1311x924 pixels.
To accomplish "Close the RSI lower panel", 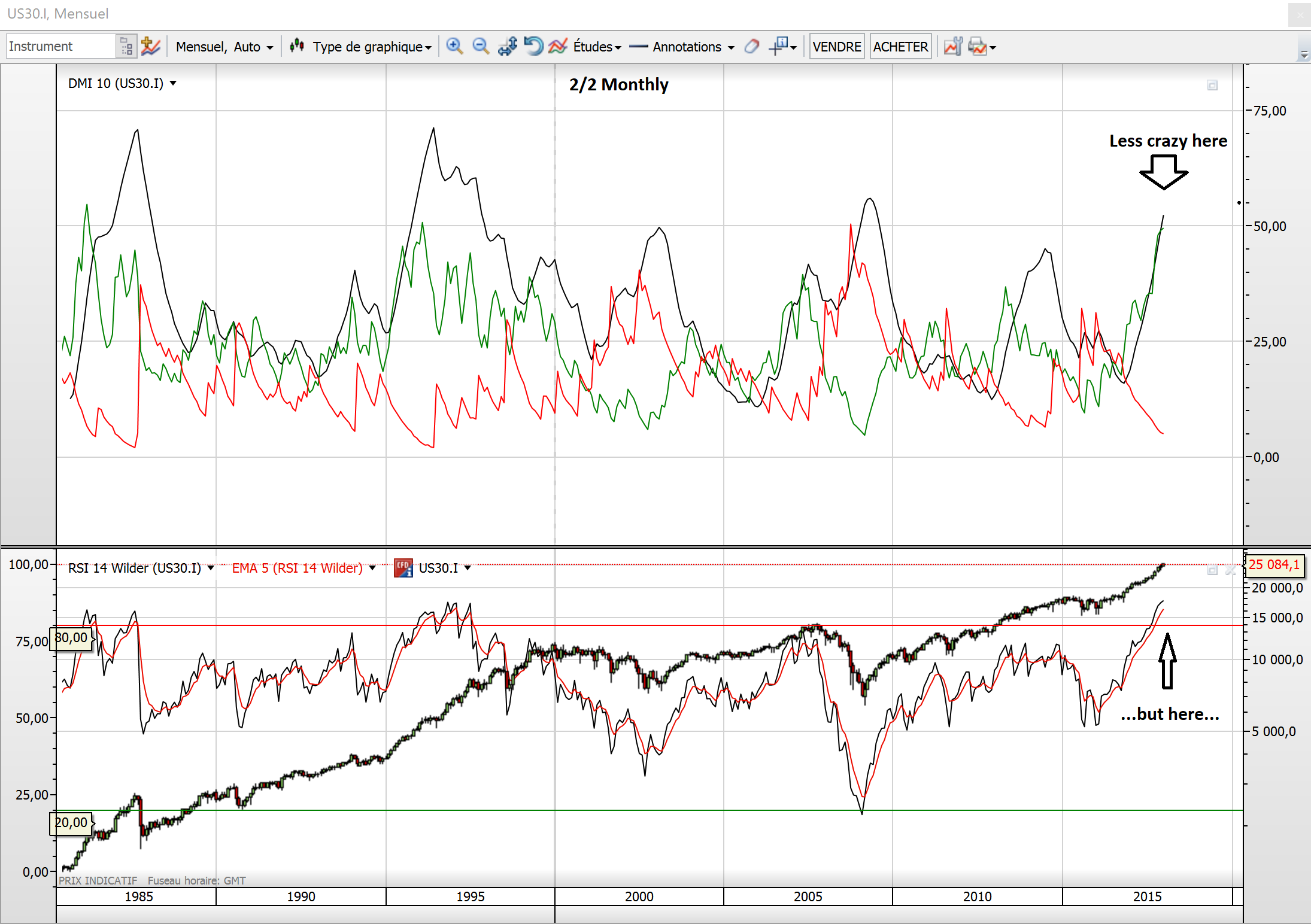I will click(x=1230, y=570).
